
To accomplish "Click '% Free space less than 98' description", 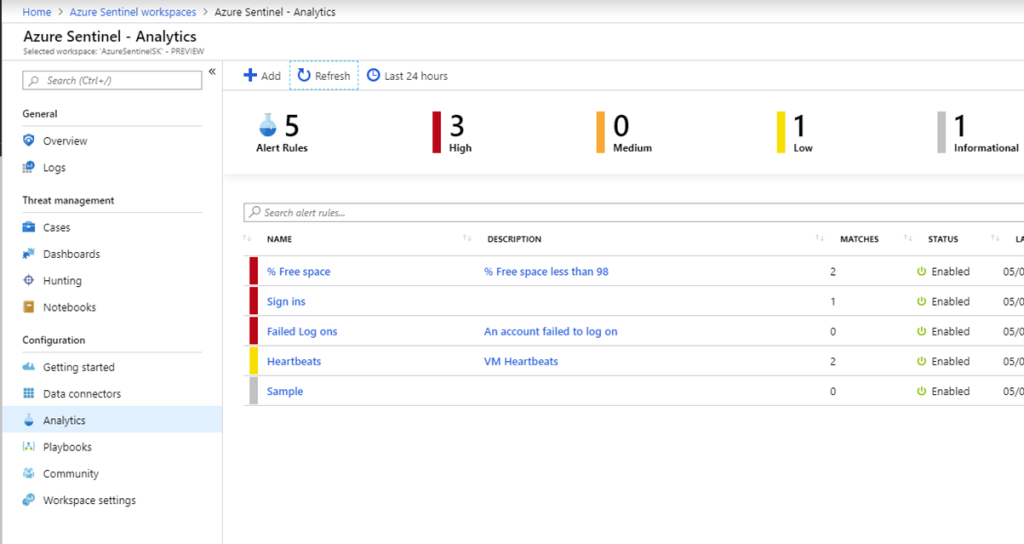I will pyautogui.click(x=546, y=271).
